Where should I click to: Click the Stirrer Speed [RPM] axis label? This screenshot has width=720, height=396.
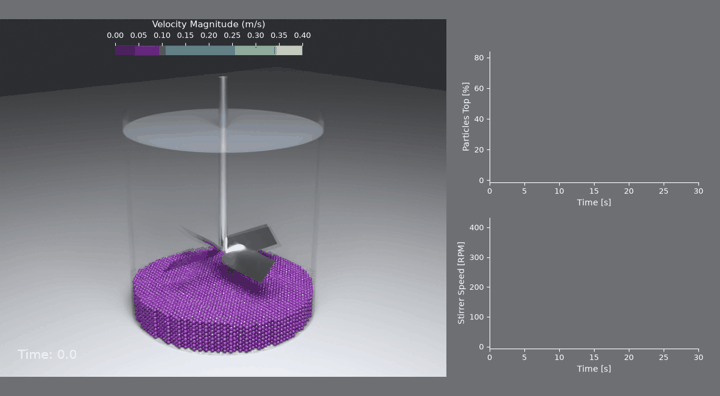click(x=461, y=283)
